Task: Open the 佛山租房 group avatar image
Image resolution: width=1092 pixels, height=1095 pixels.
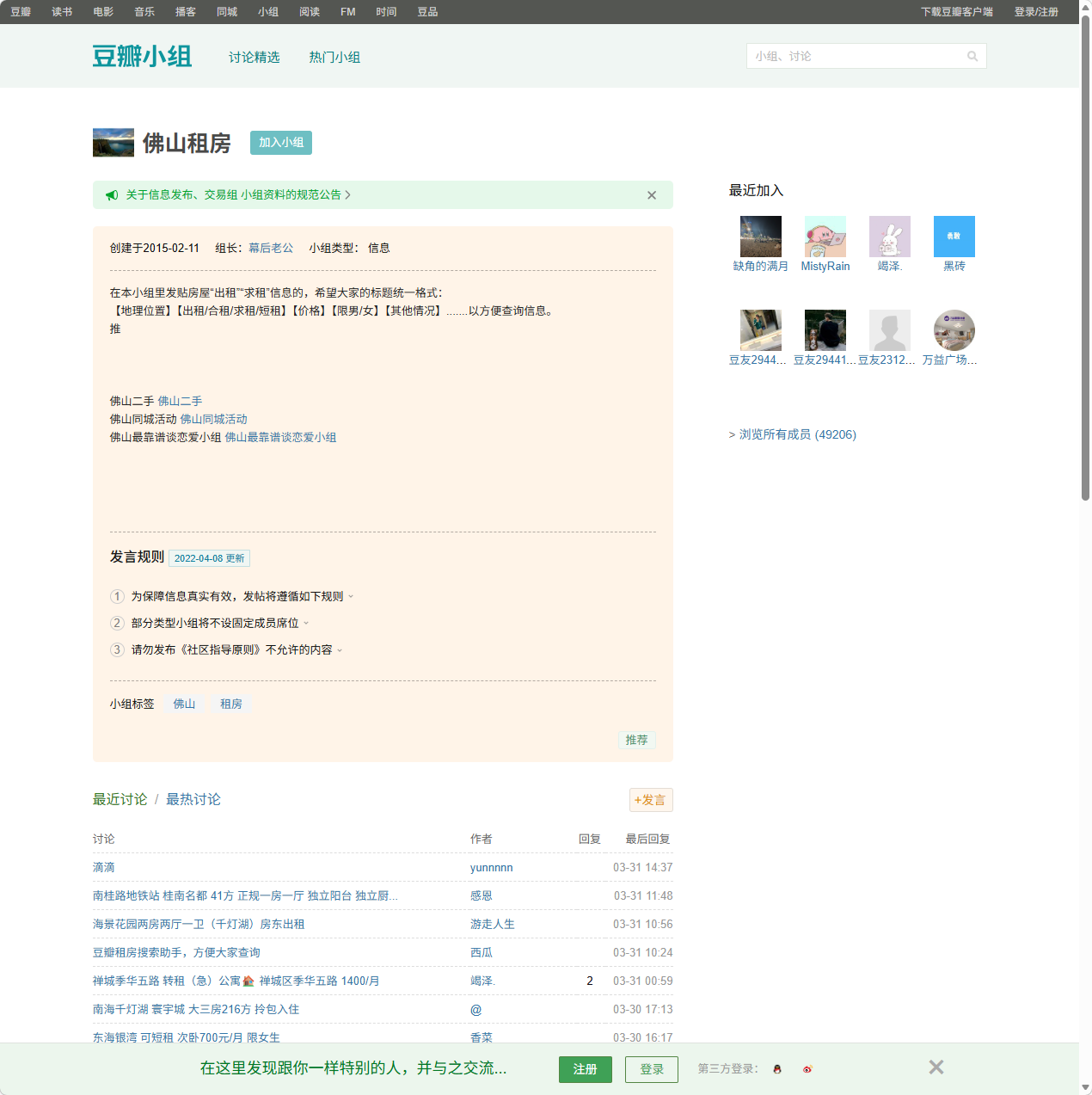Action: click(x=113, y=143)
